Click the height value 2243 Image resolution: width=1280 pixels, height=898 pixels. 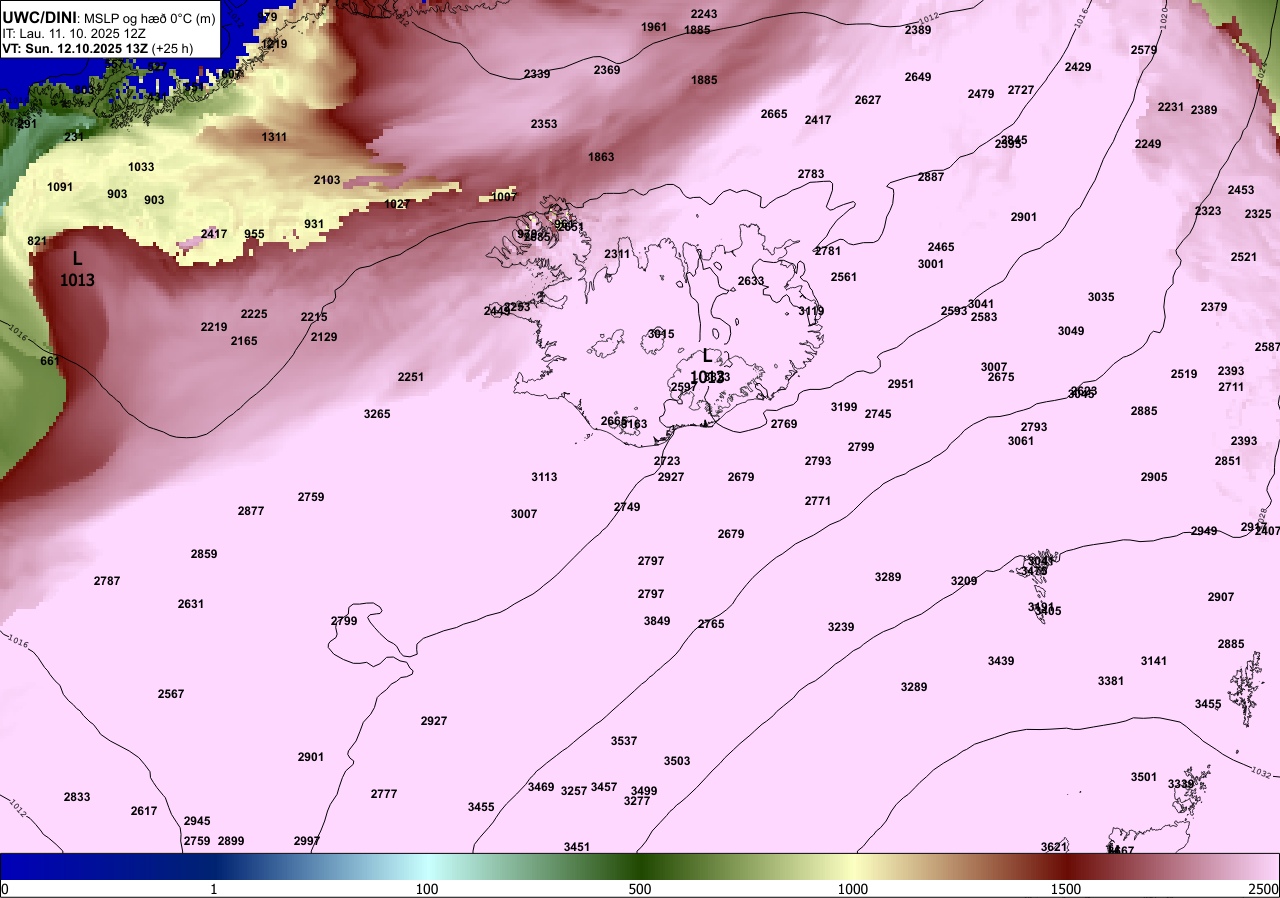click(704, 14)
